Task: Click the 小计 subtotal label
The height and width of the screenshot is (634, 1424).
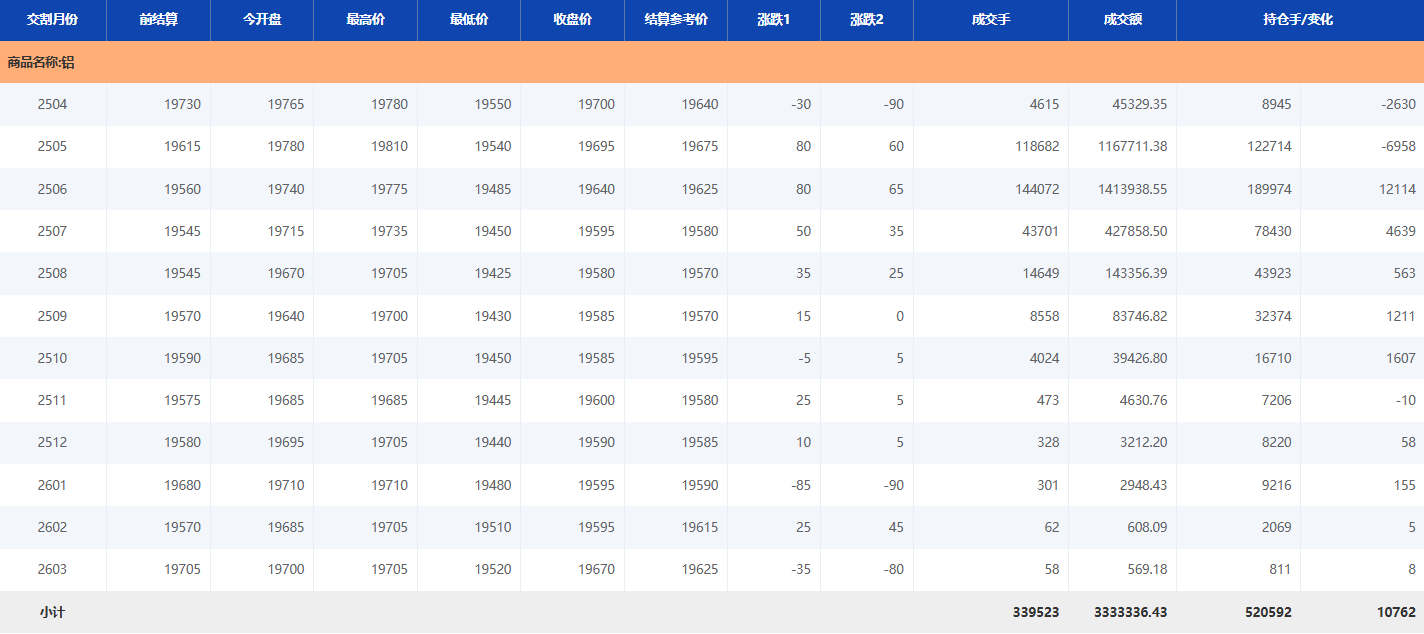Action: pos(52,612)
